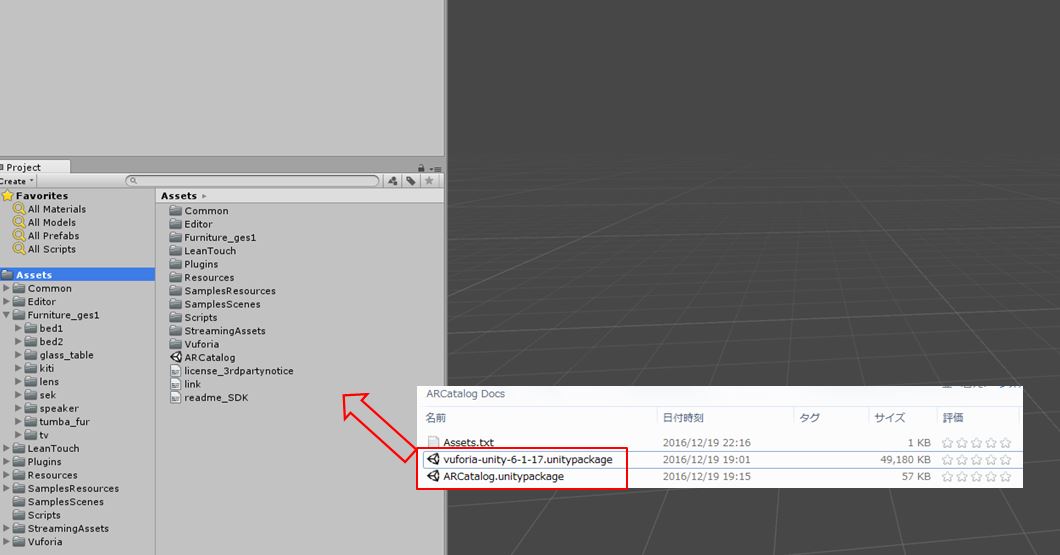Toggle the Project panel lock icon

click(421, 168)
